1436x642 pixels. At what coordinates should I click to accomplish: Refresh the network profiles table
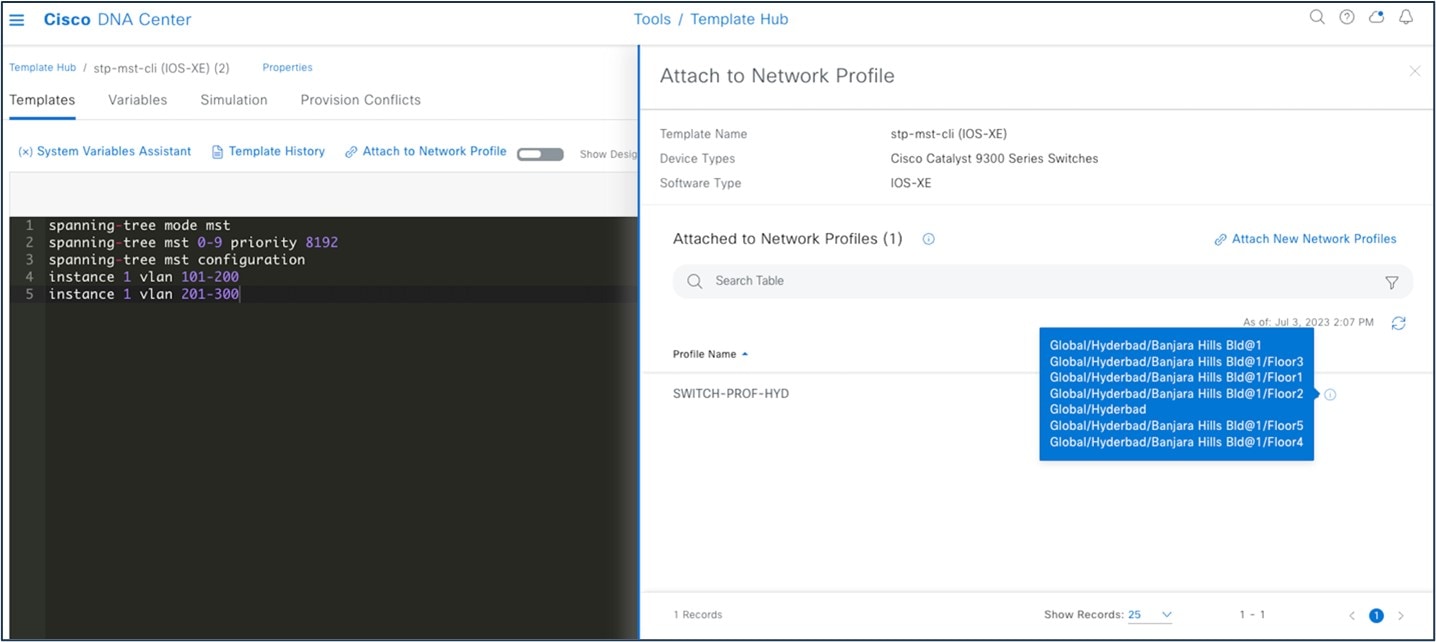click(x=1398, y=323)
